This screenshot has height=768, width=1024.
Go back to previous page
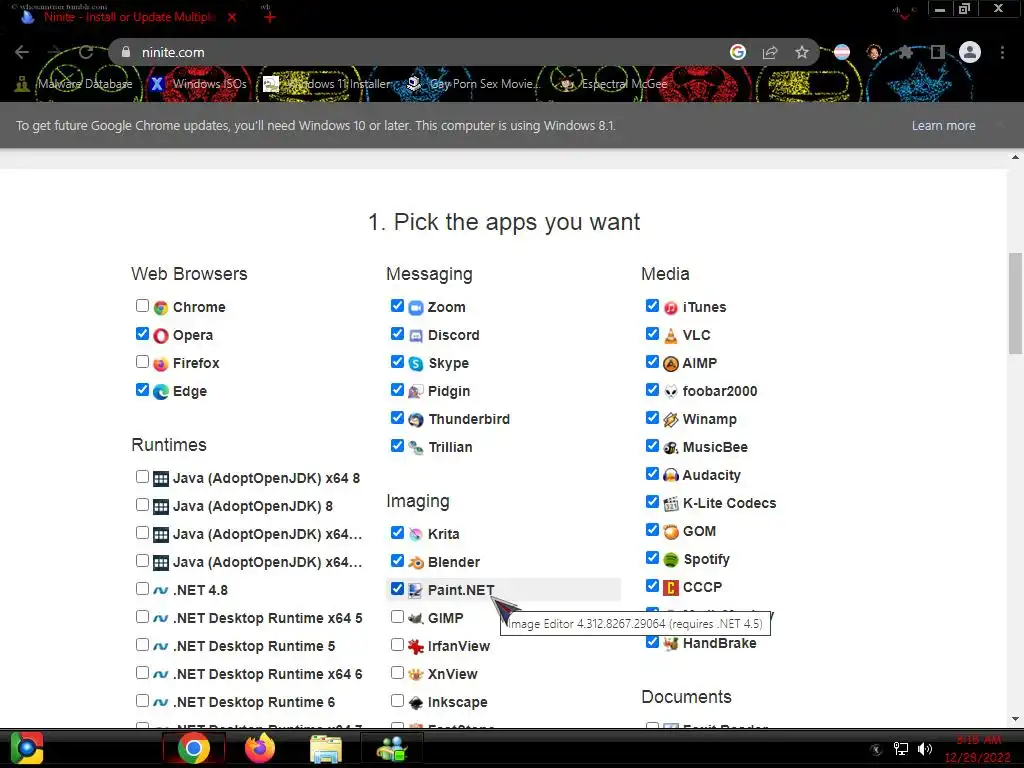22,52
